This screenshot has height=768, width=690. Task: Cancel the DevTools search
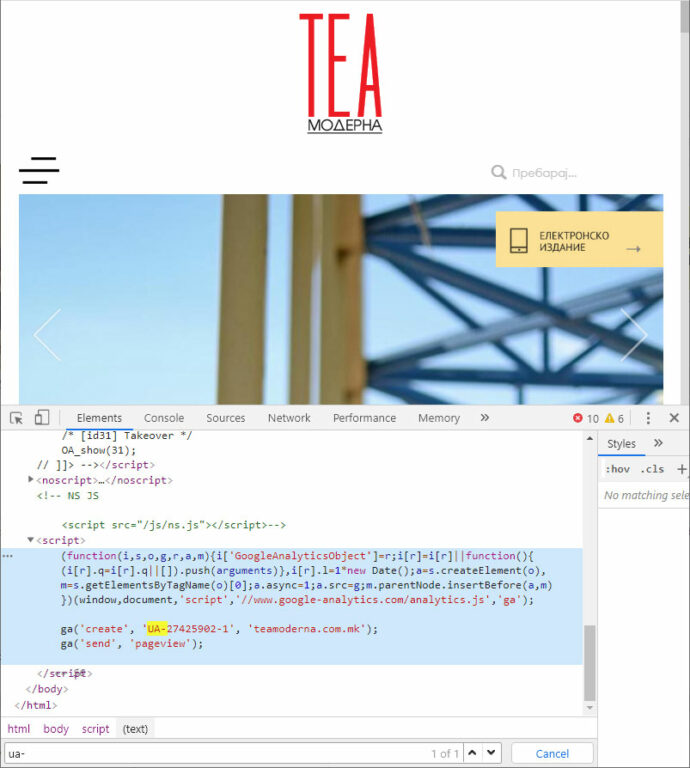(x=552, y=753)
